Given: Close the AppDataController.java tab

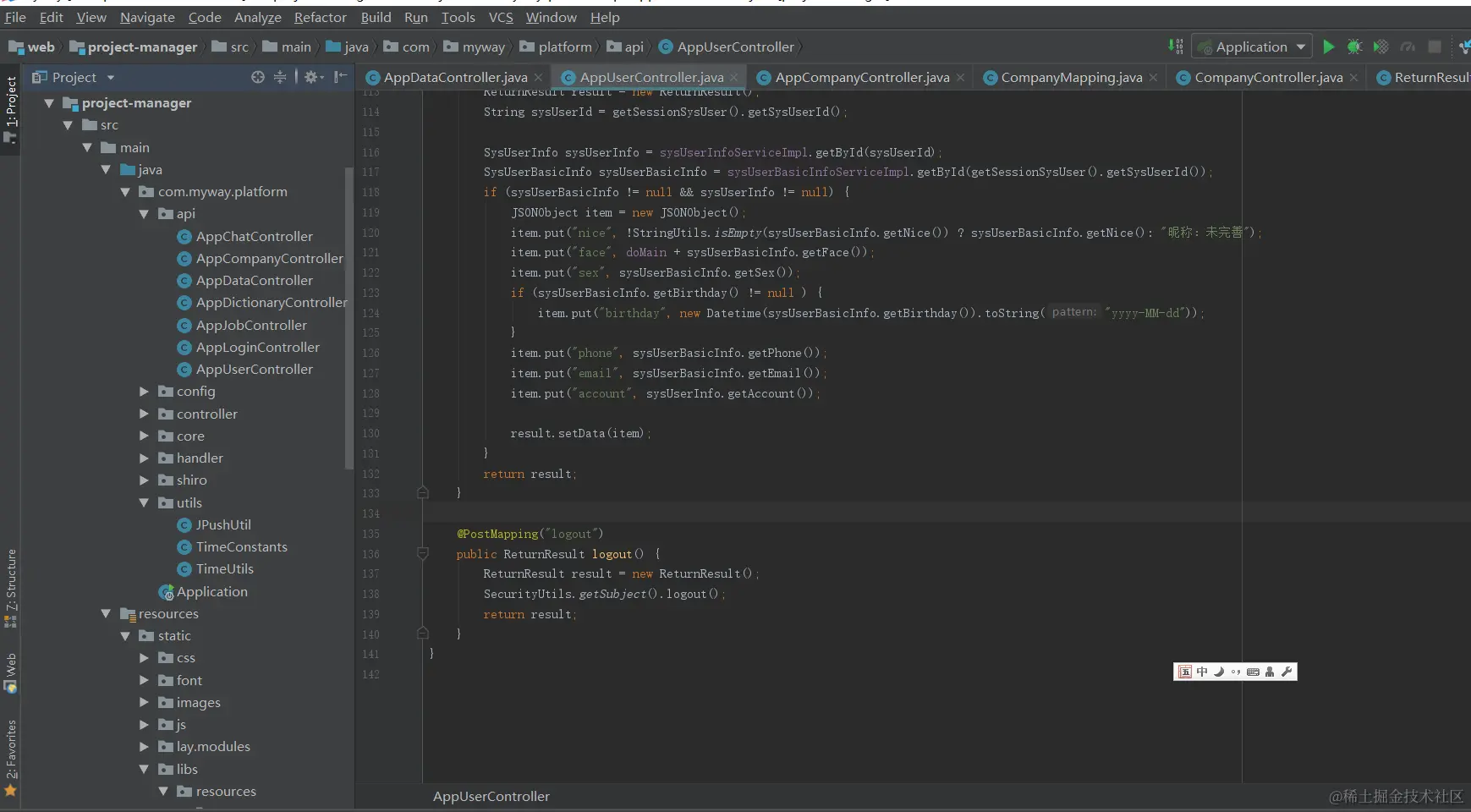Looking at the screenshot, I should (538, 78).
